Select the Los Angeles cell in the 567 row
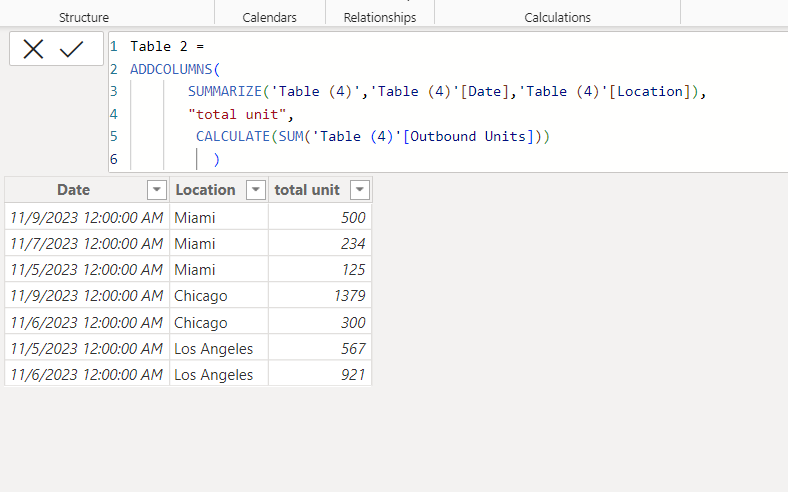The height and width of the screenshot is (492, 788). 219,348
